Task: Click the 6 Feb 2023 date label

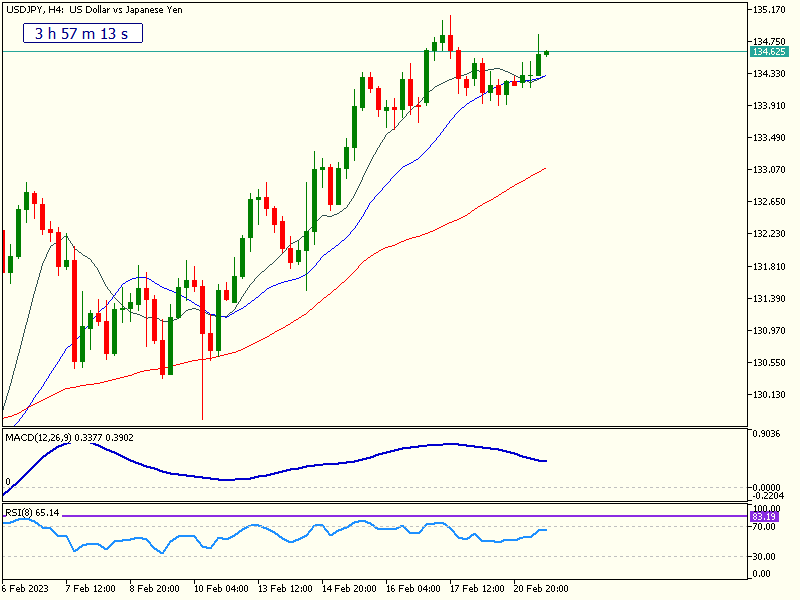Action: point(25,588)
